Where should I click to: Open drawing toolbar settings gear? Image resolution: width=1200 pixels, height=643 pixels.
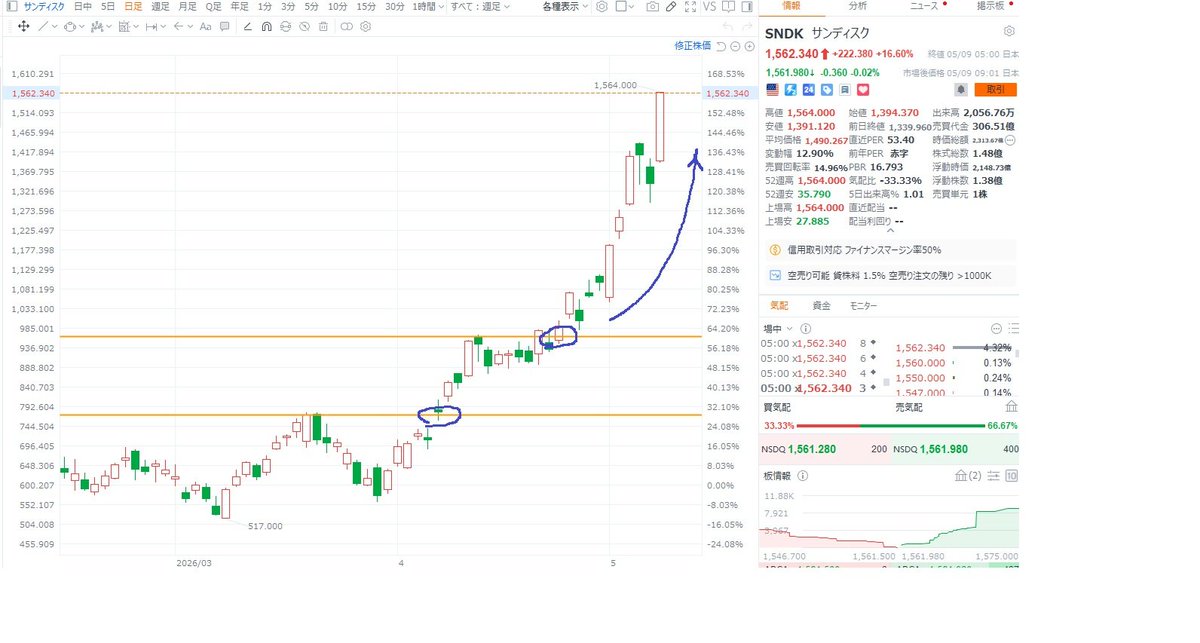[366, 26]
